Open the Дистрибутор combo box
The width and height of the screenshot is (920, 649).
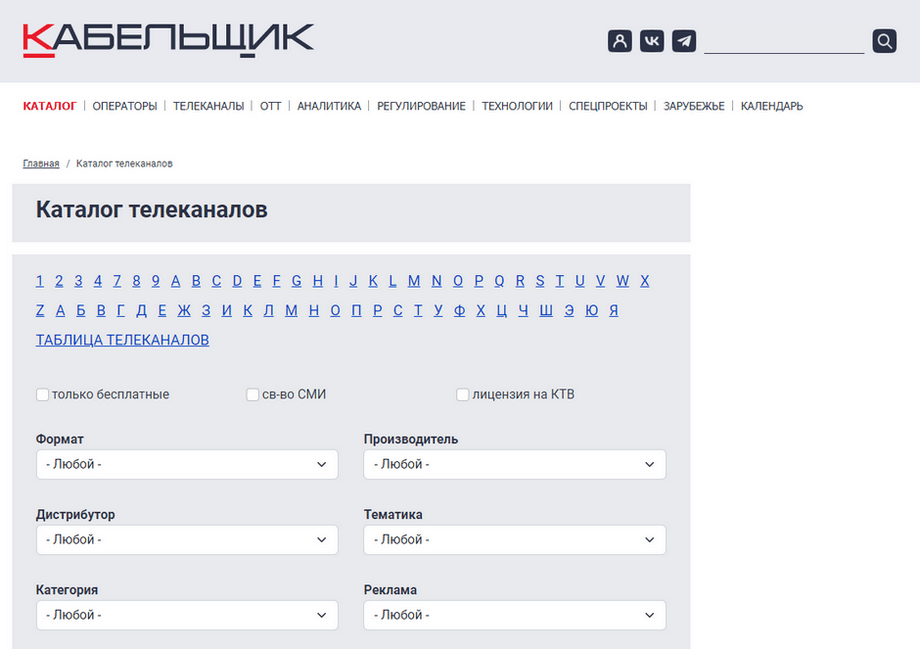coord(187,539)
